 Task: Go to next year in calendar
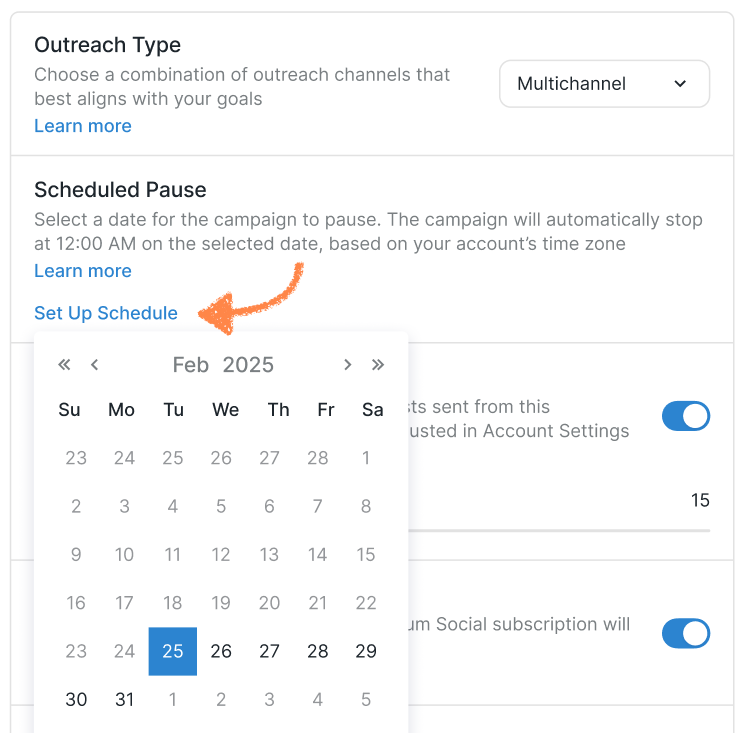click(378, 365)
